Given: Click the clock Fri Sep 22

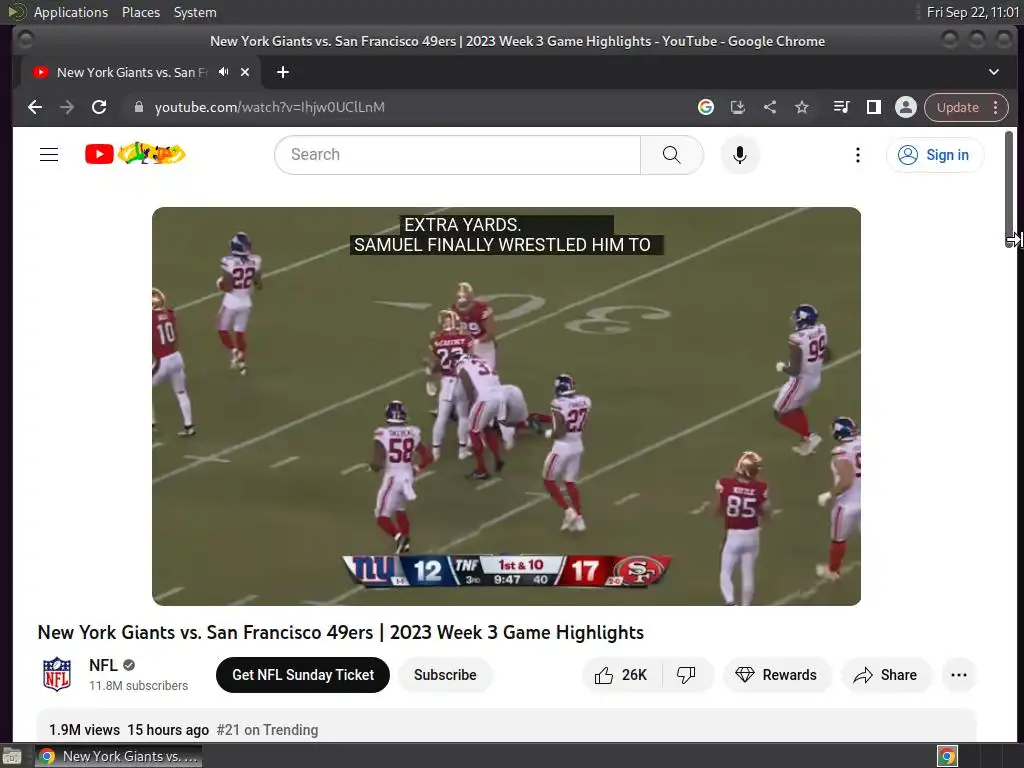Looking at the screenshot, I should tap(972, 12).
